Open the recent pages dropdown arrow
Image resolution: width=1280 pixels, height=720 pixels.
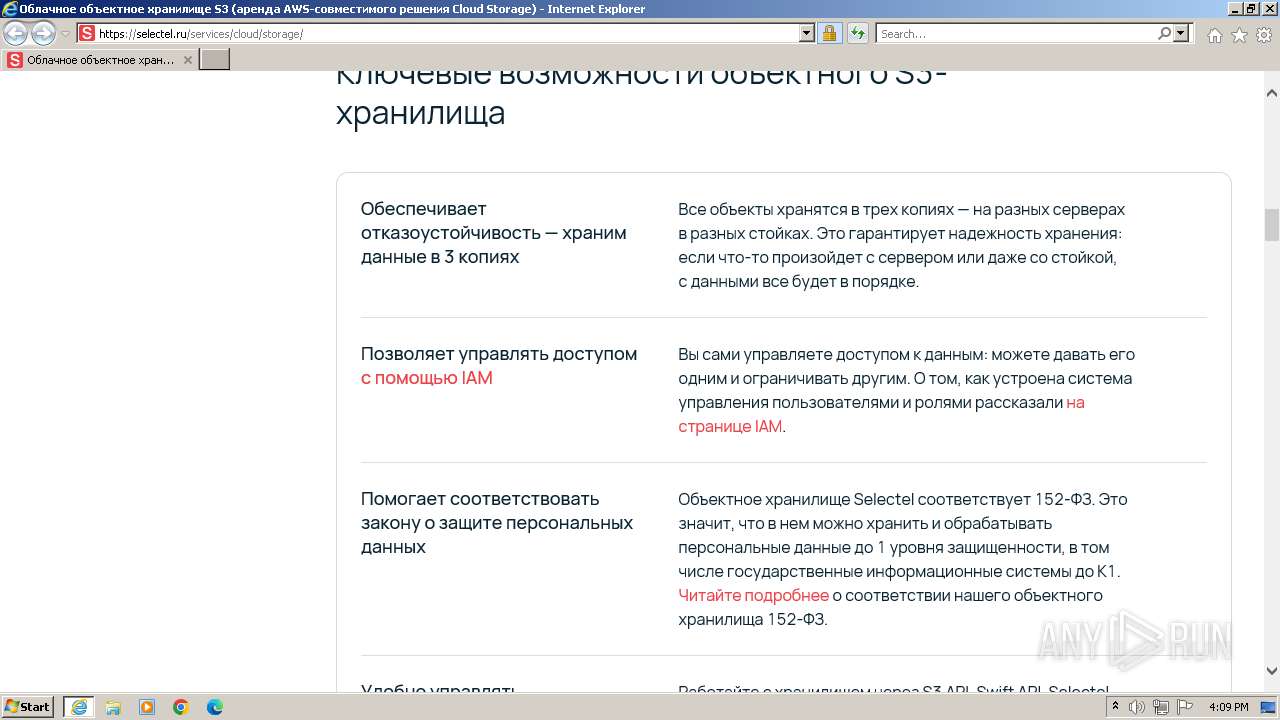pyautogui.click(x=66, y=34)
